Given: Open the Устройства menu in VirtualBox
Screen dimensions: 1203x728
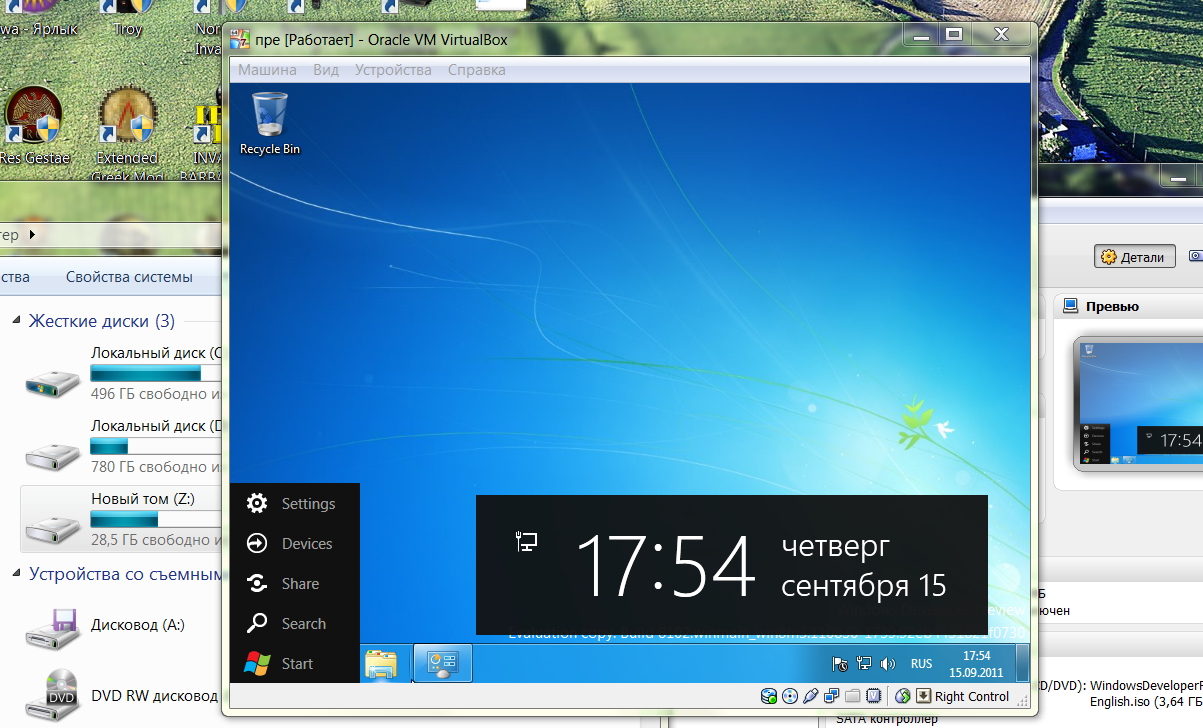Looking at the screenshot, I should 393,70.
